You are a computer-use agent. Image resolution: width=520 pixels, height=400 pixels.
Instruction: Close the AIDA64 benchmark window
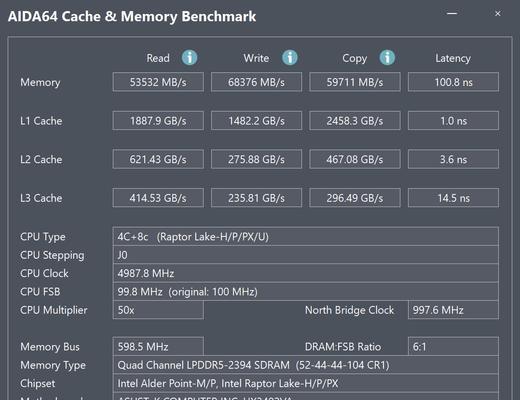498,14
